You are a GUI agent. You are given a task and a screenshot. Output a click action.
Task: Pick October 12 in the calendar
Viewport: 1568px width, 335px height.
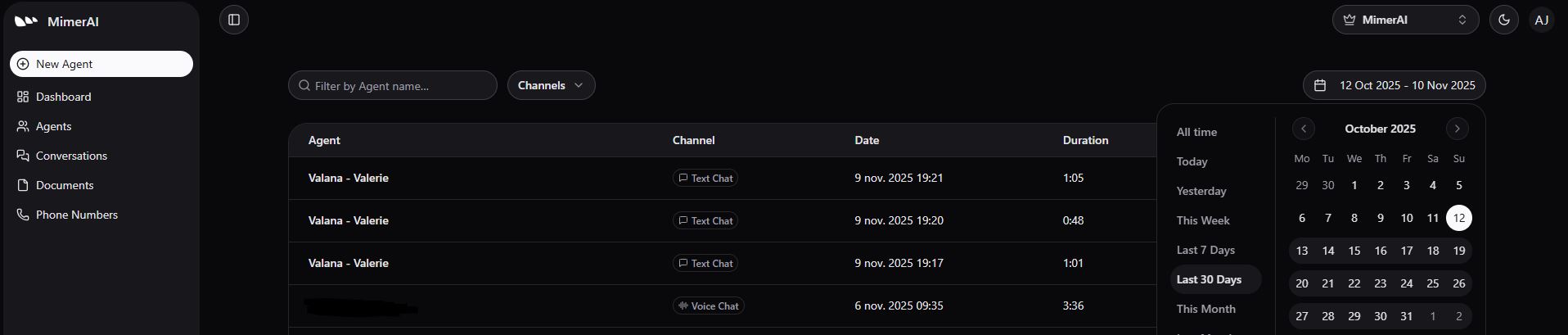pos(1458,218)
